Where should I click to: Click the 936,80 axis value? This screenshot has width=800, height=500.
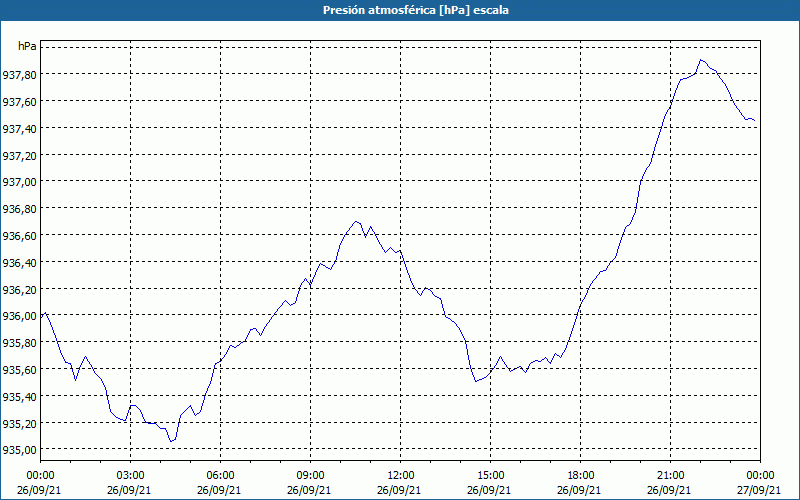(20, 209)
